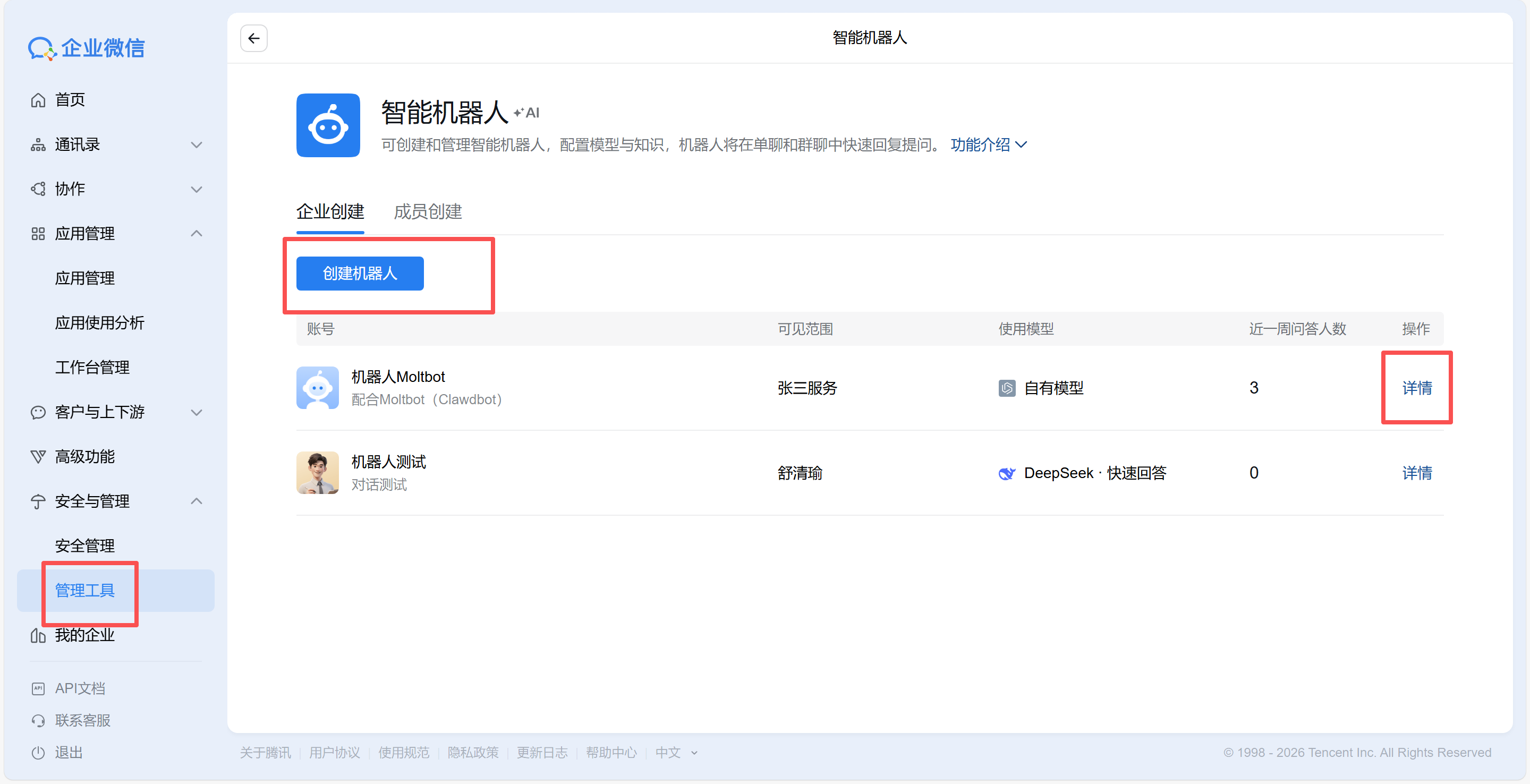Image resolution: width=1530 pixels, height=784 pixels.
Task: Open 应用使用分析 in sidebar
Action: pos(100,322)
